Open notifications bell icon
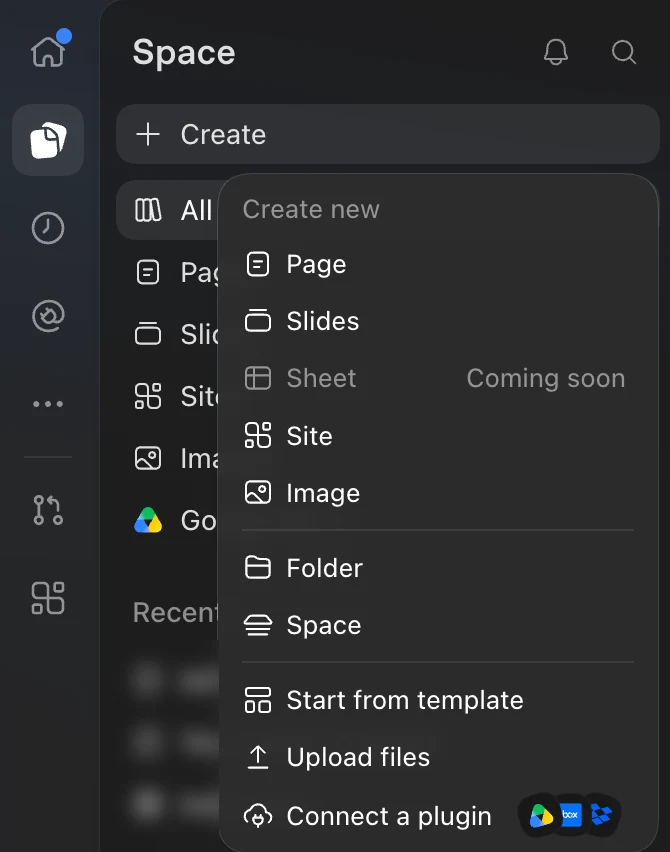The image size is (670, 852). click(x=555, y=52)
